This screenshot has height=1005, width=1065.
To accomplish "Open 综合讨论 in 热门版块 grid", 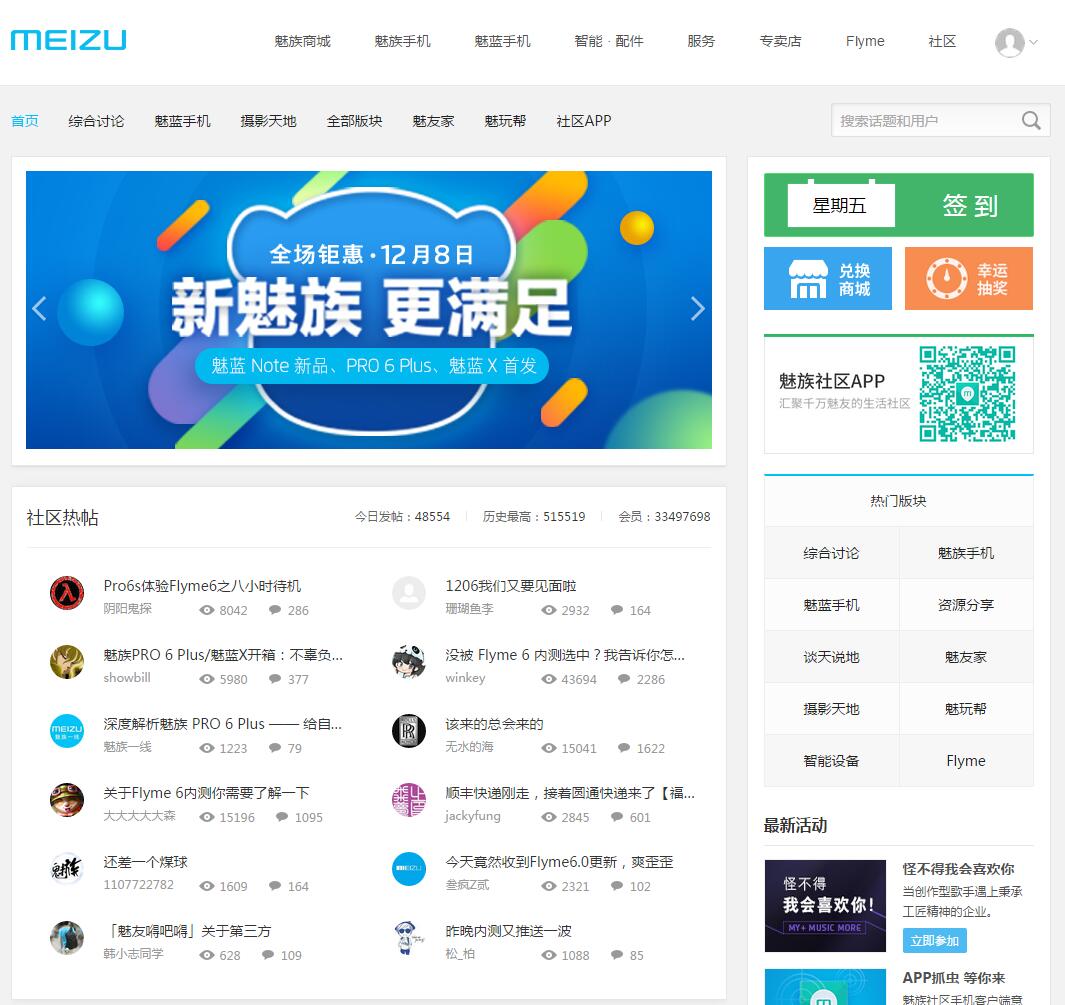I will [831, 553].
